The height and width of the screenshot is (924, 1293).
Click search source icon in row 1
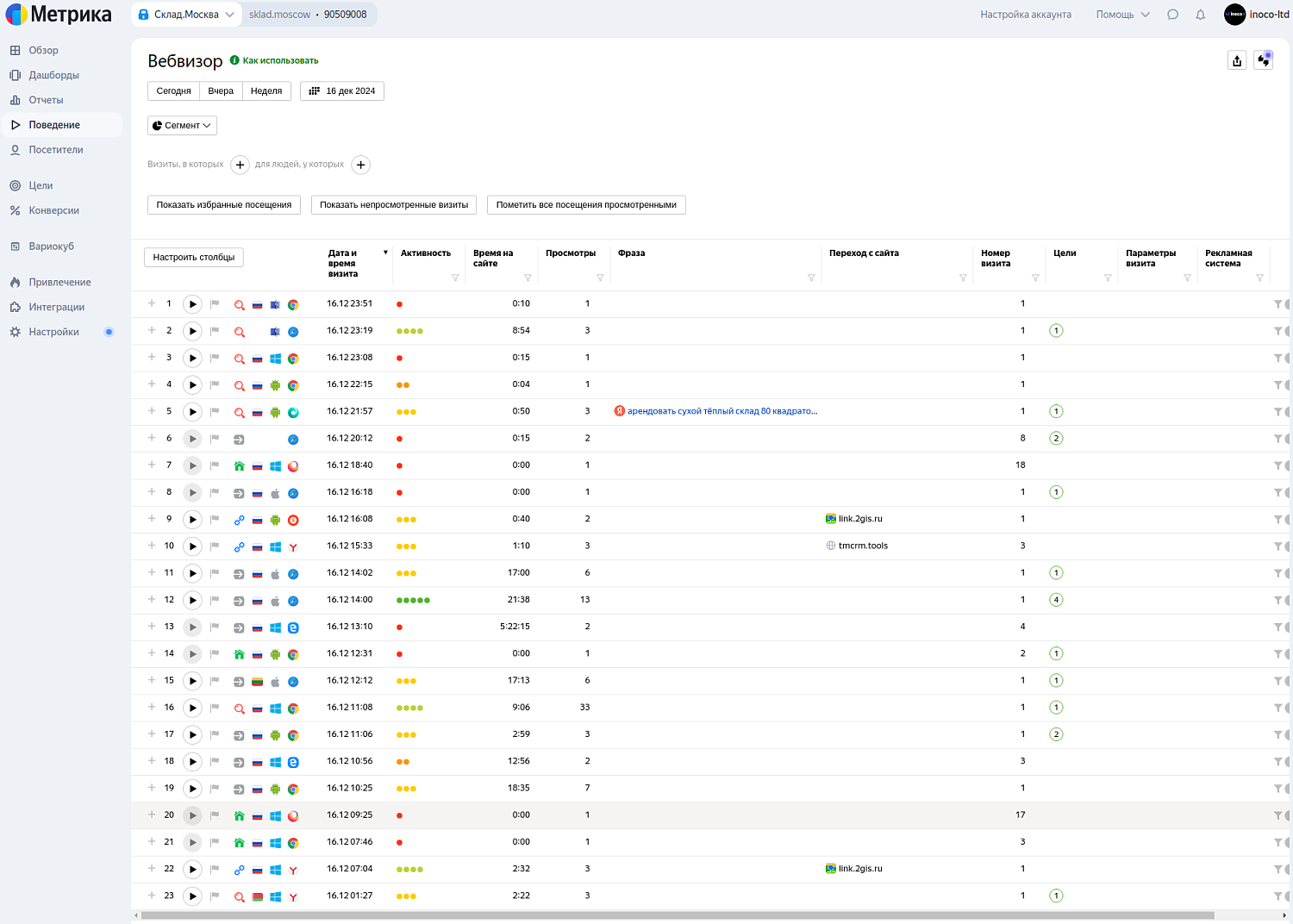tap(240, 305)
